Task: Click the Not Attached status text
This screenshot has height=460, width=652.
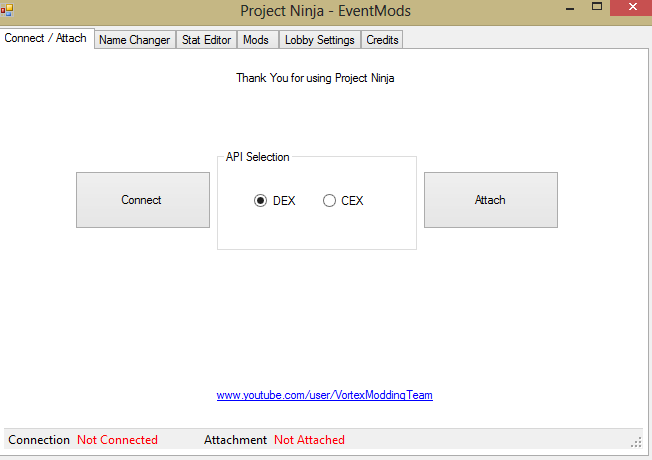Action: 309,440
